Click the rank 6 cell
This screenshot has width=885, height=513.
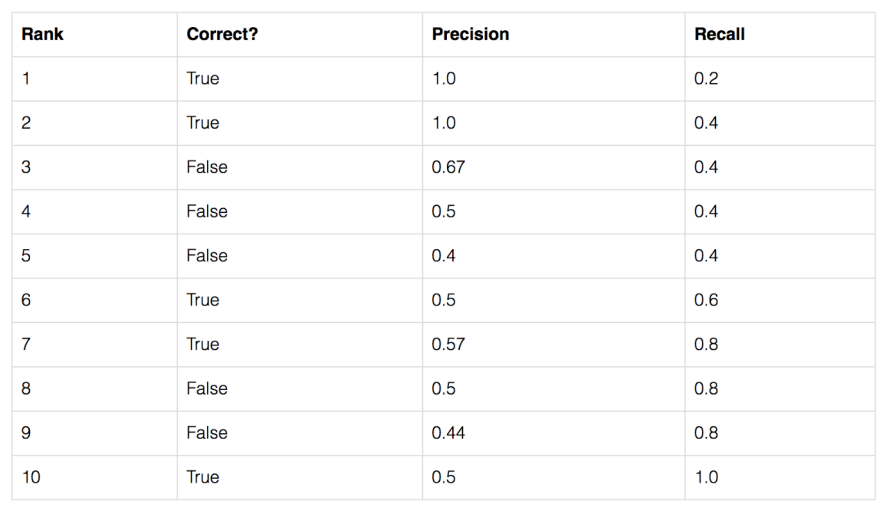coord(26,300)
